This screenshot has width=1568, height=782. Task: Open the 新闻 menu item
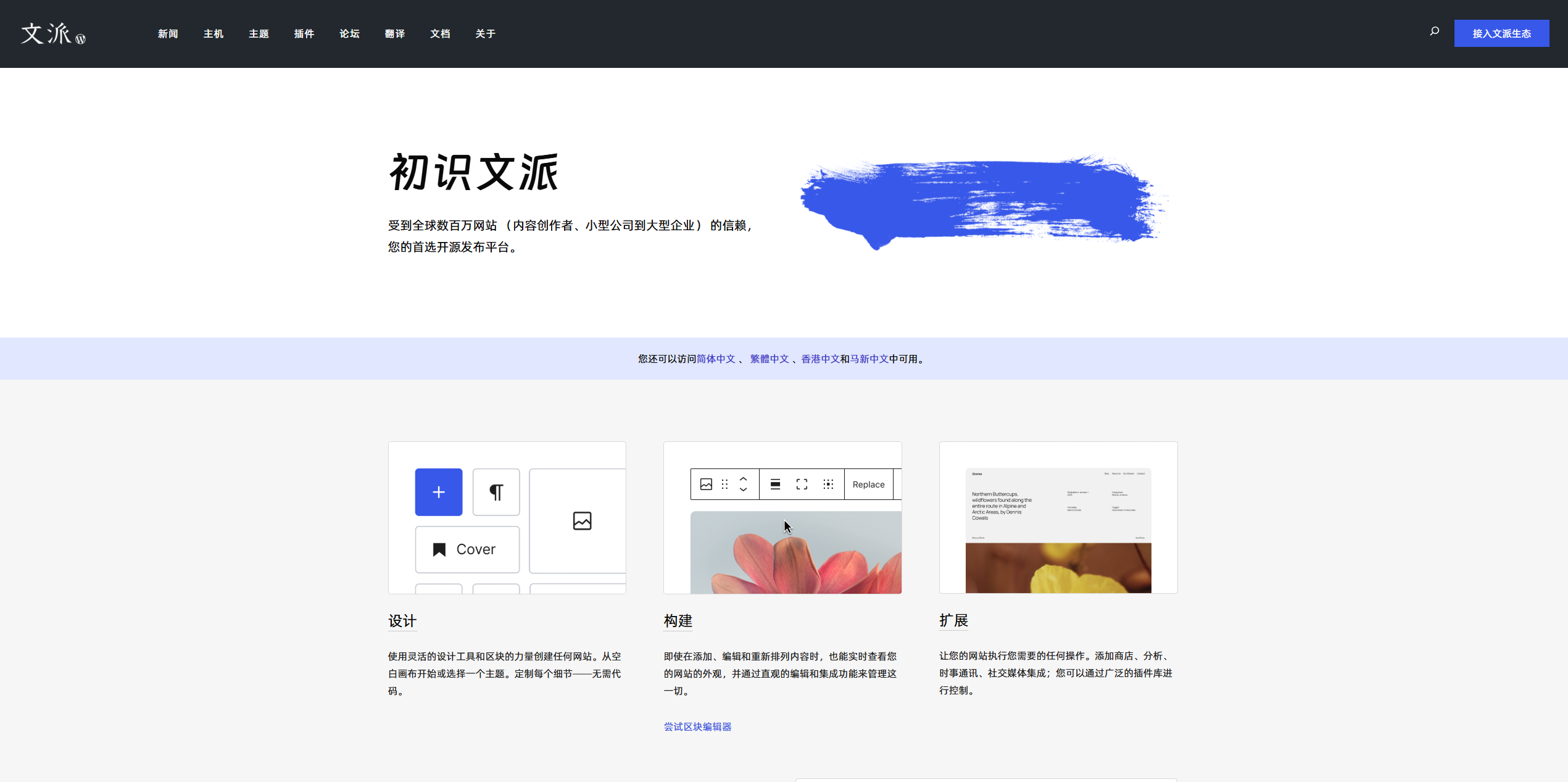[x=168, y=34]
